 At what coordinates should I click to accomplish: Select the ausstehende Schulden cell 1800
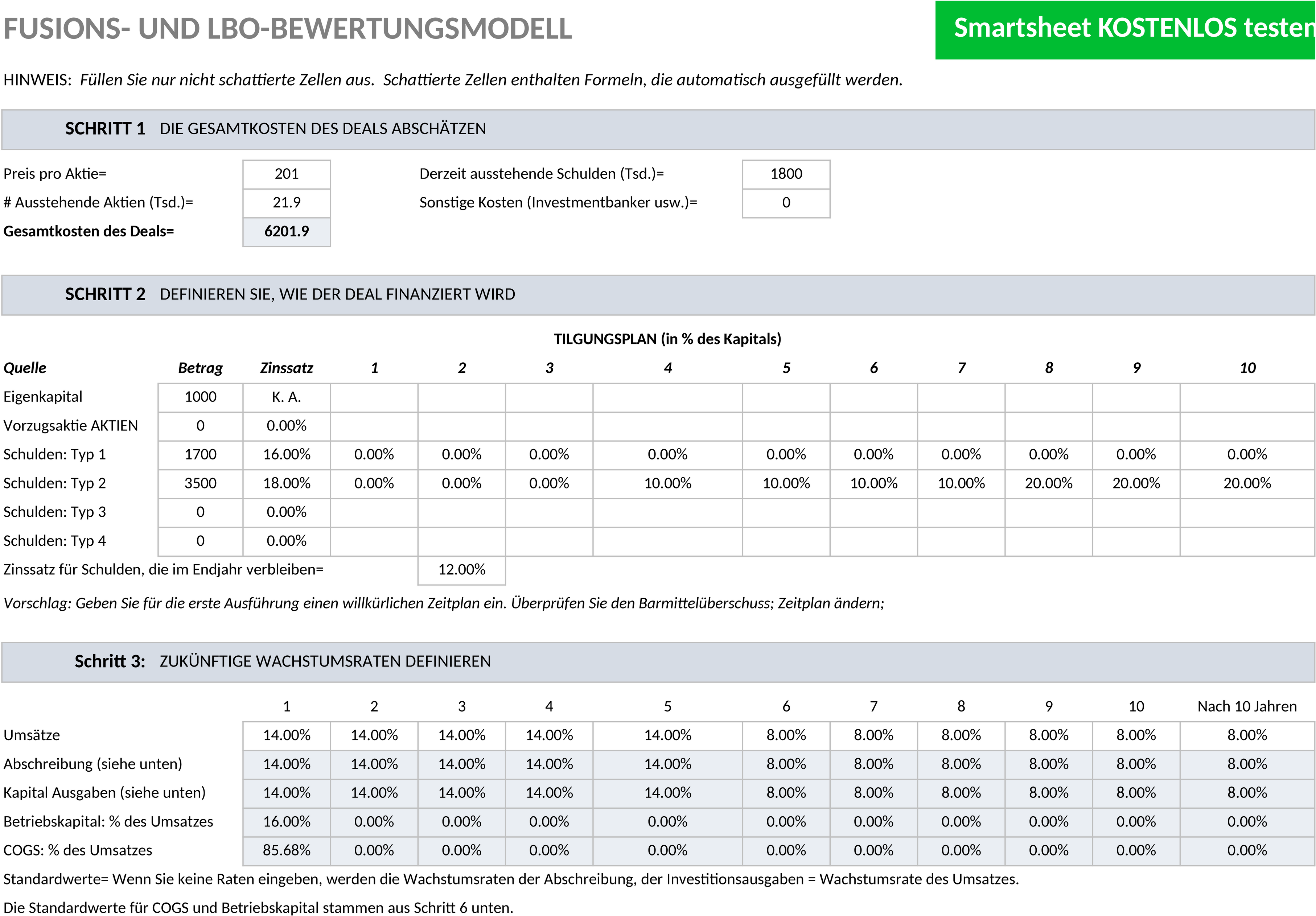coord(786,174)
